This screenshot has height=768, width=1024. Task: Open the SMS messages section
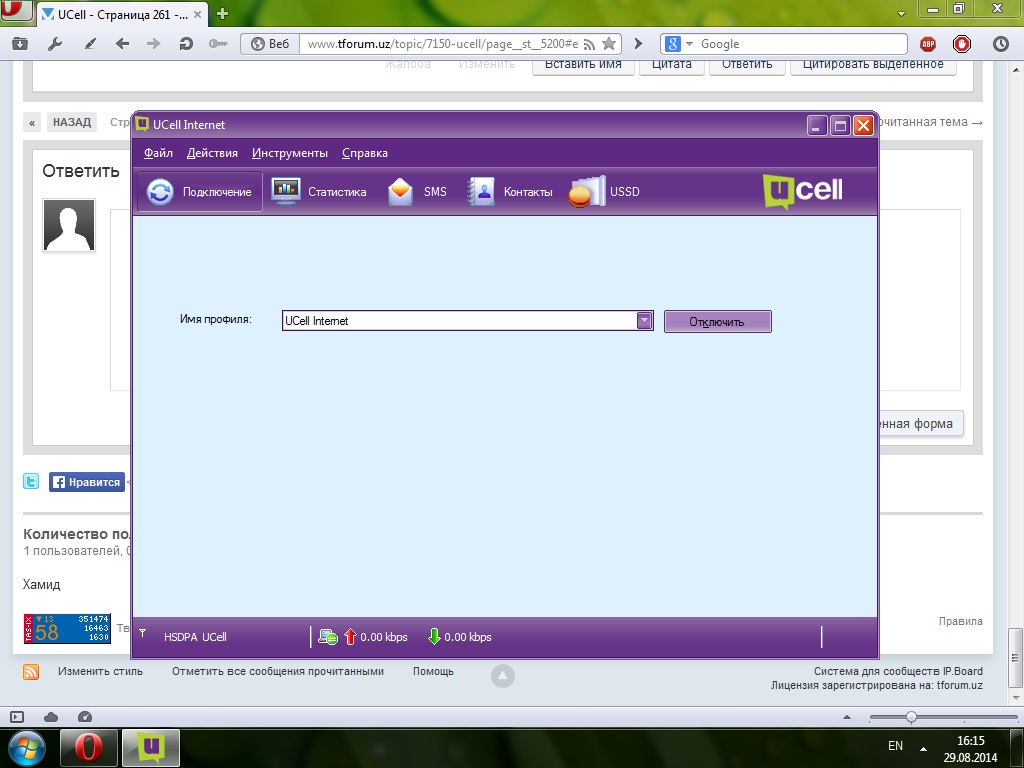coord(417,192)
